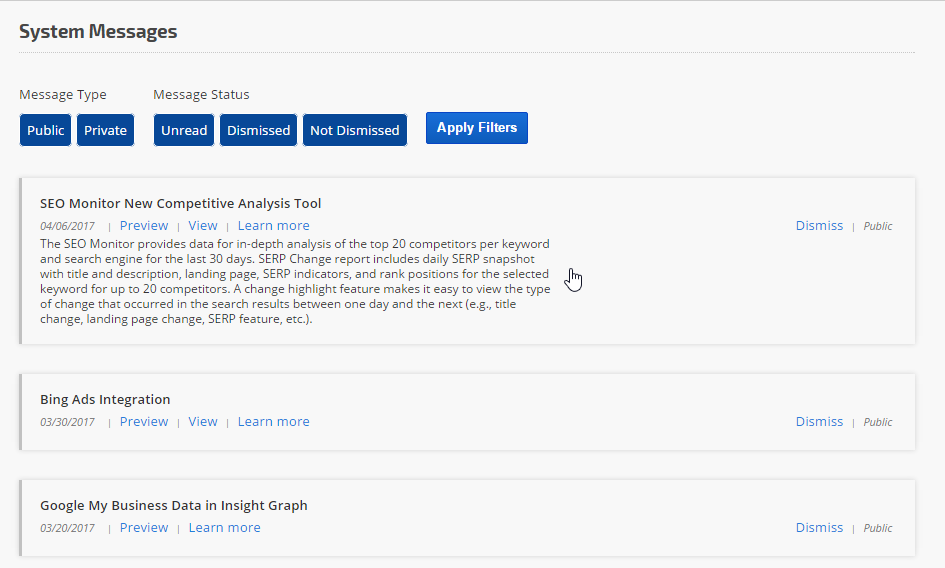The image size is (945, 568).
Task: Open the Bing Ads Integration message title
Action: (105, 399)
